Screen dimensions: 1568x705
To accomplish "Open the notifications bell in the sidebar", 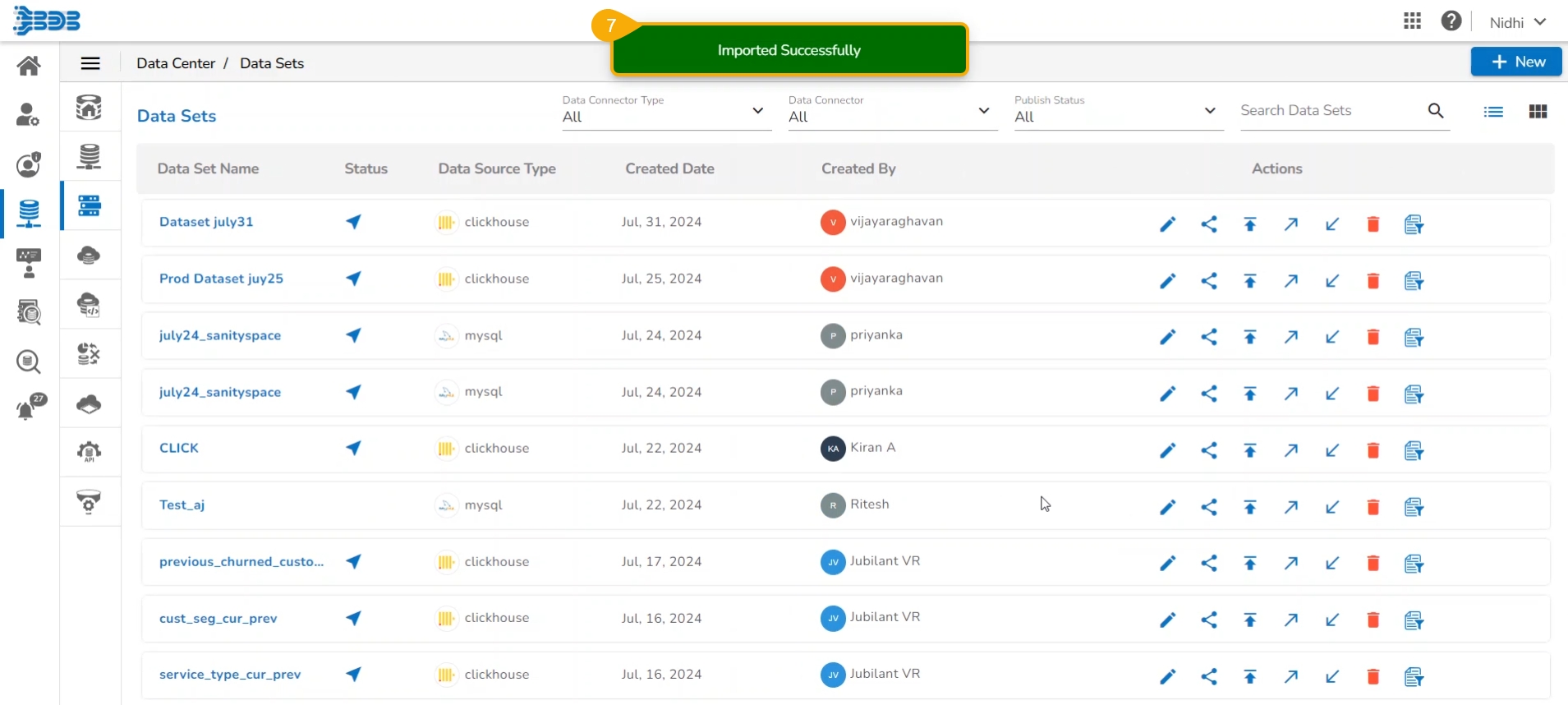I will pyautogui.click(x=30, y=408).
